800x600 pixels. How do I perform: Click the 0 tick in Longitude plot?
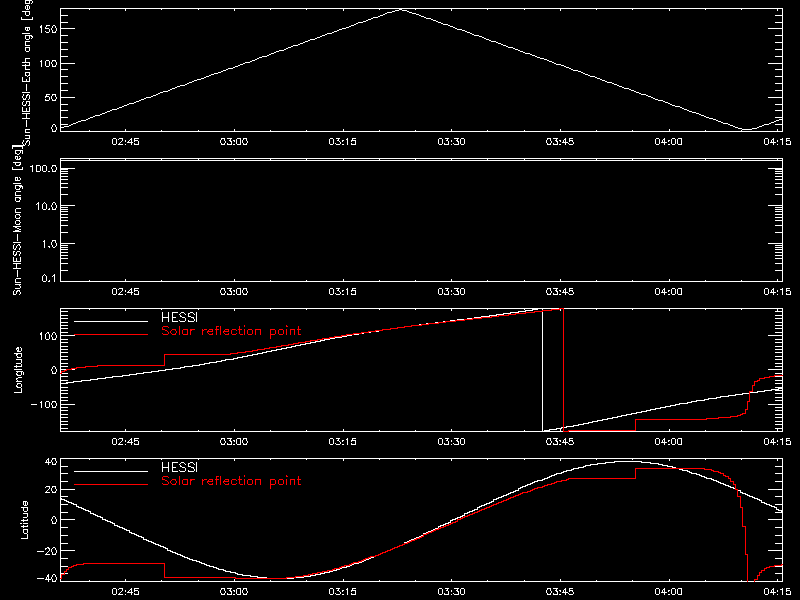[x=54, y=370]
